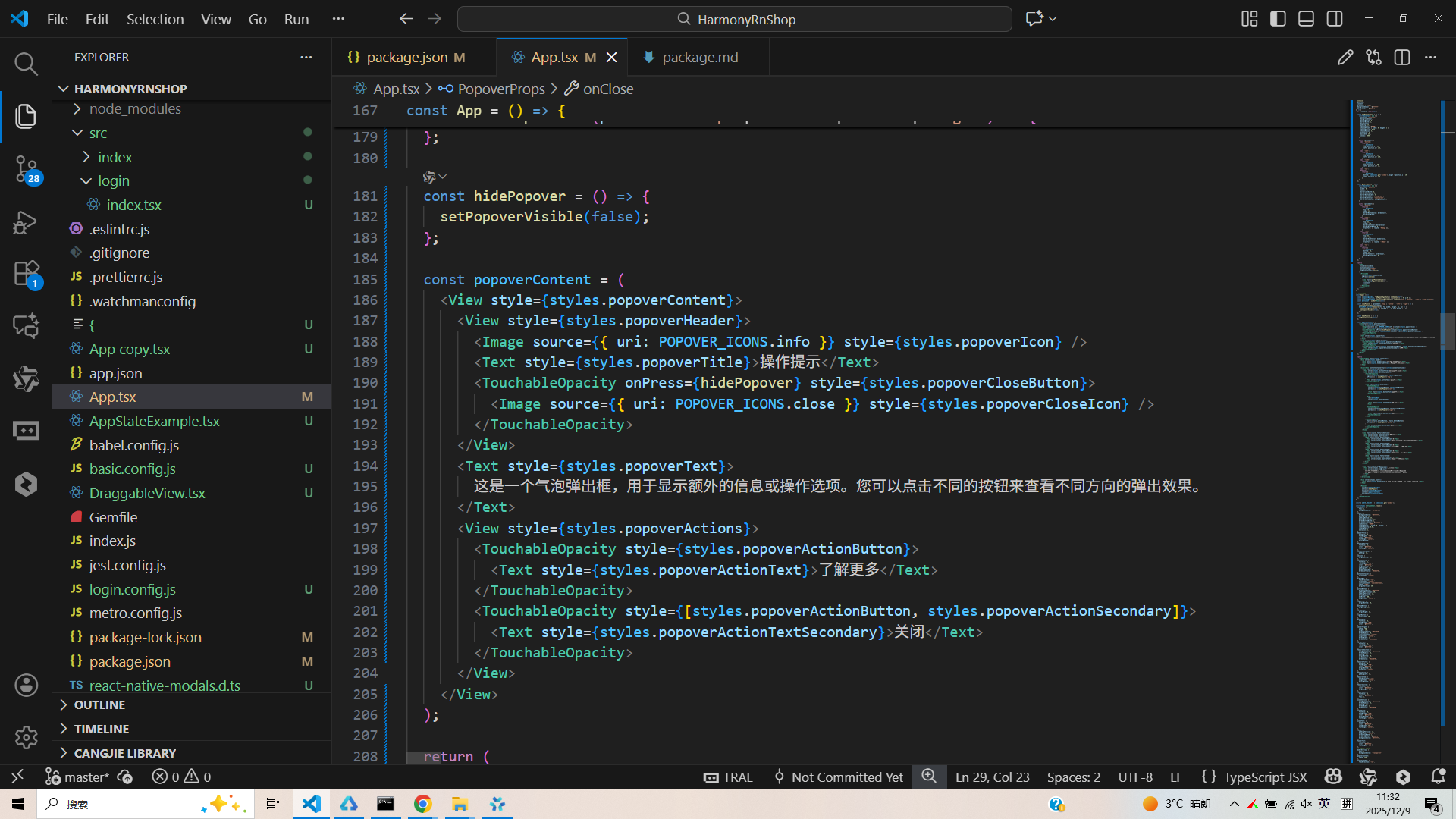Open the Manage settings gear
This screenshot has height=819, width=1456.
click(26, 737)
